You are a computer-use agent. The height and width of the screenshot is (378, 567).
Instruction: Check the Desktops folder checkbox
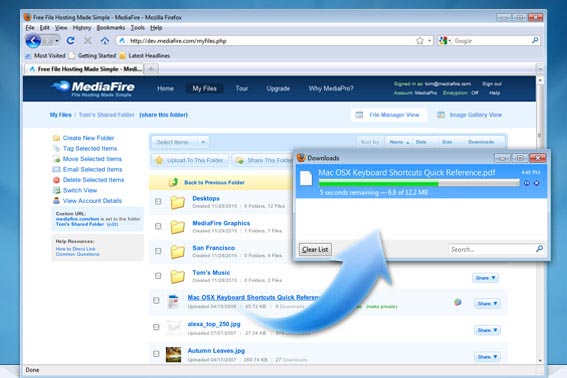(158, 201)
